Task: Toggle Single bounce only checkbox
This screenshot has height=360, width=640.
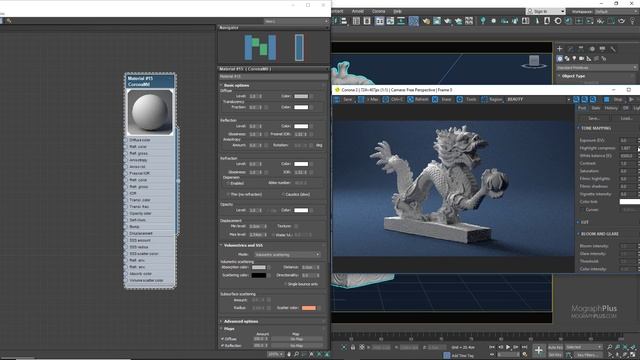Action: [x=285, y=284]
